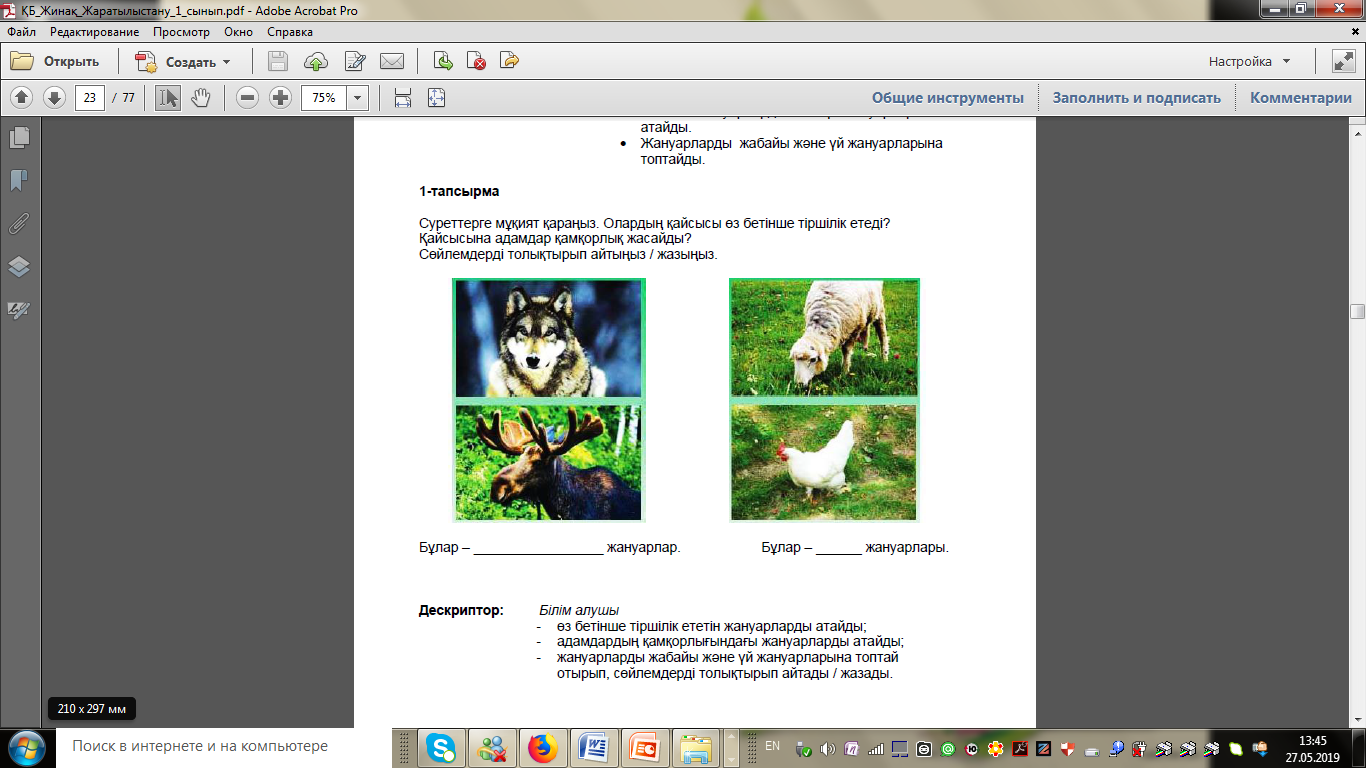Click the wolf picture

click(x=548, y=339)
